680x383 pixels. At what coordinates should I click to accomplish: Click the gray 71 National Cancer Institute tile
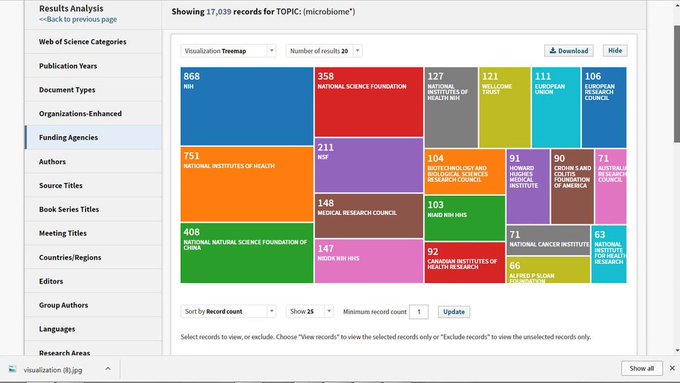click(x=548, y=240)
